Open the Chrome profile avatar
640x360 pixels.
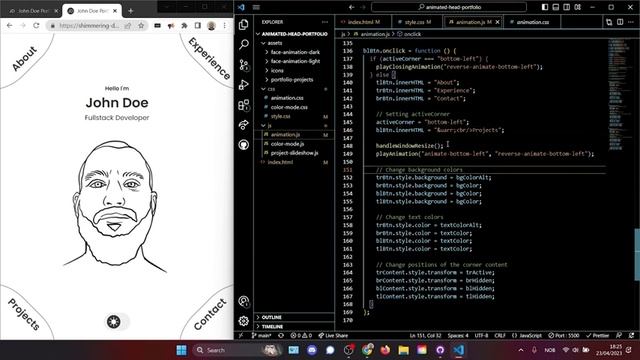(211, 25)
